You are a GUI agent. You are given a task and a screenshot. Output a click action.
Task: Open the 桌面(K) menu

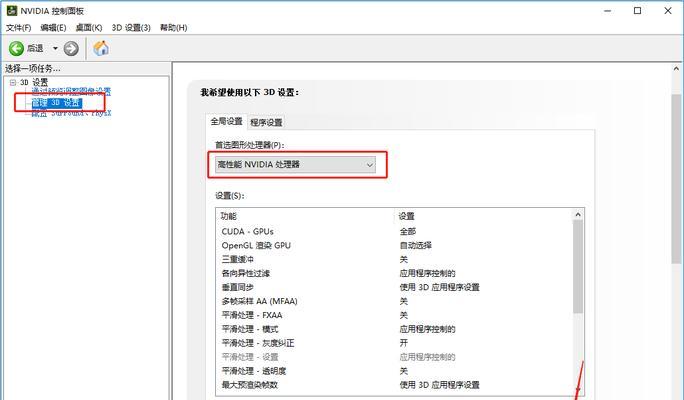(x=89, y=27)
